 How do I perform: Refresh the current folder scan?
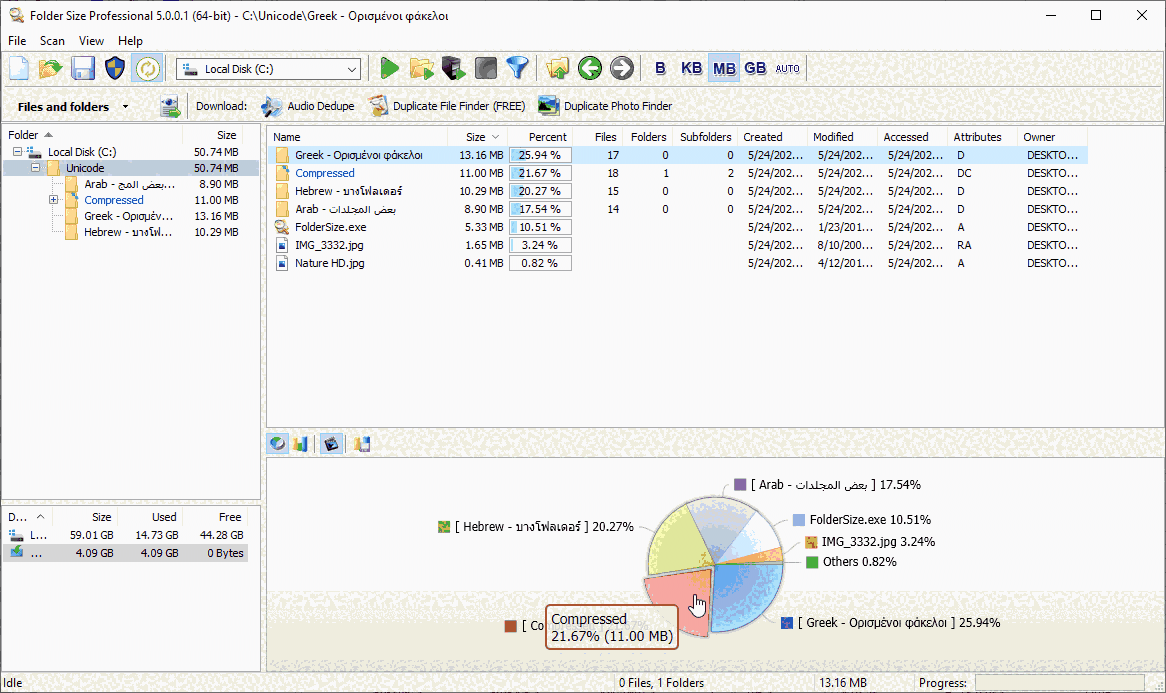click(x=147, y=68)
